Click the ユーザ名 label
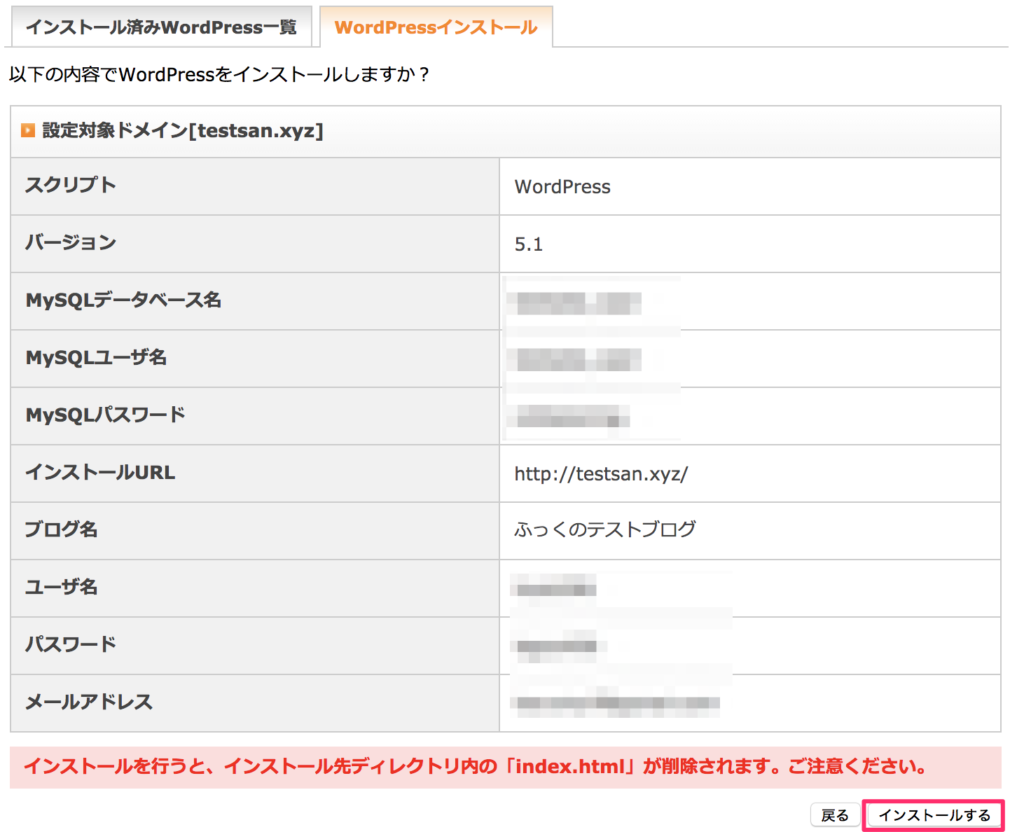1024x832 pixels. (x=61, y=586)
